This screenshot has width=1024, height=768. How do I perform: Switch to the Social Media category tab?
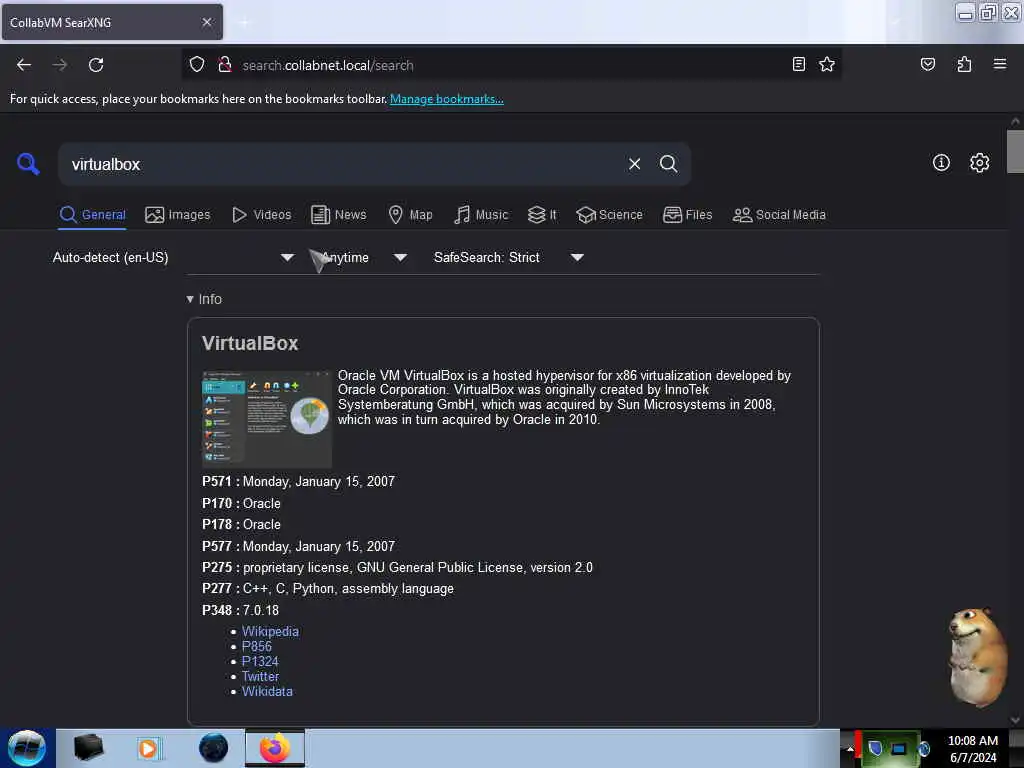click(x=779, y=215)
